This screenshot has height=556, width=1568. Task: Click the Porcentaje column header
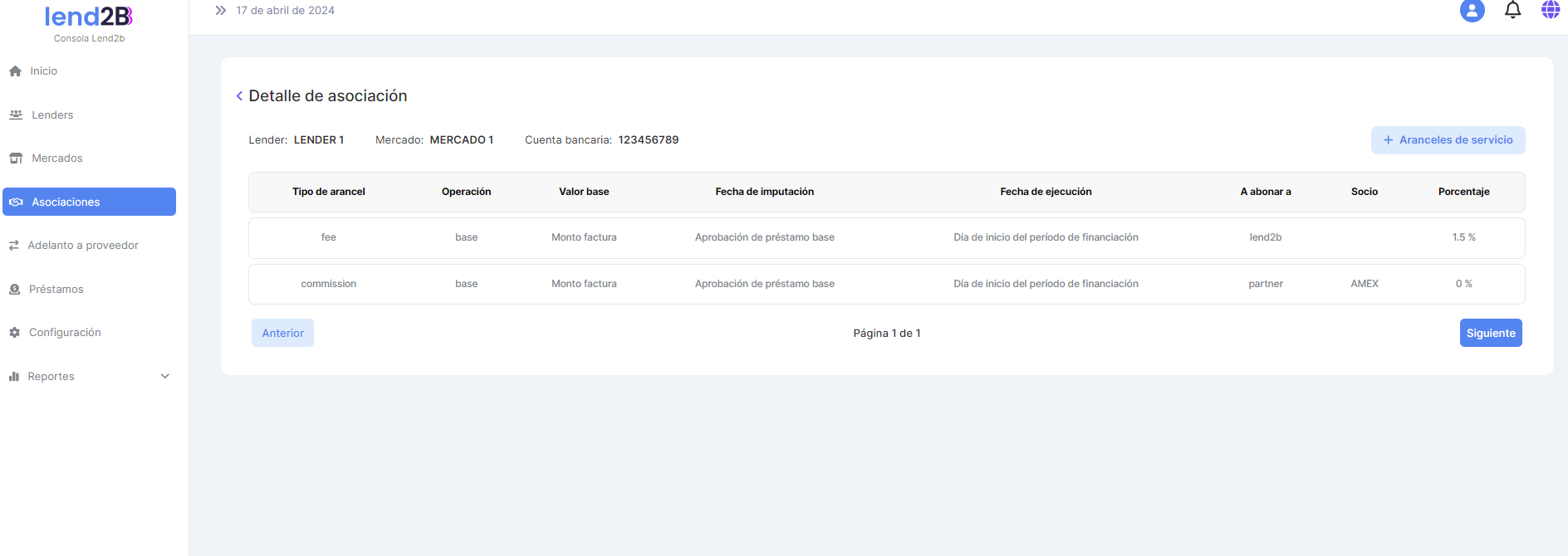coord(1463,192)
